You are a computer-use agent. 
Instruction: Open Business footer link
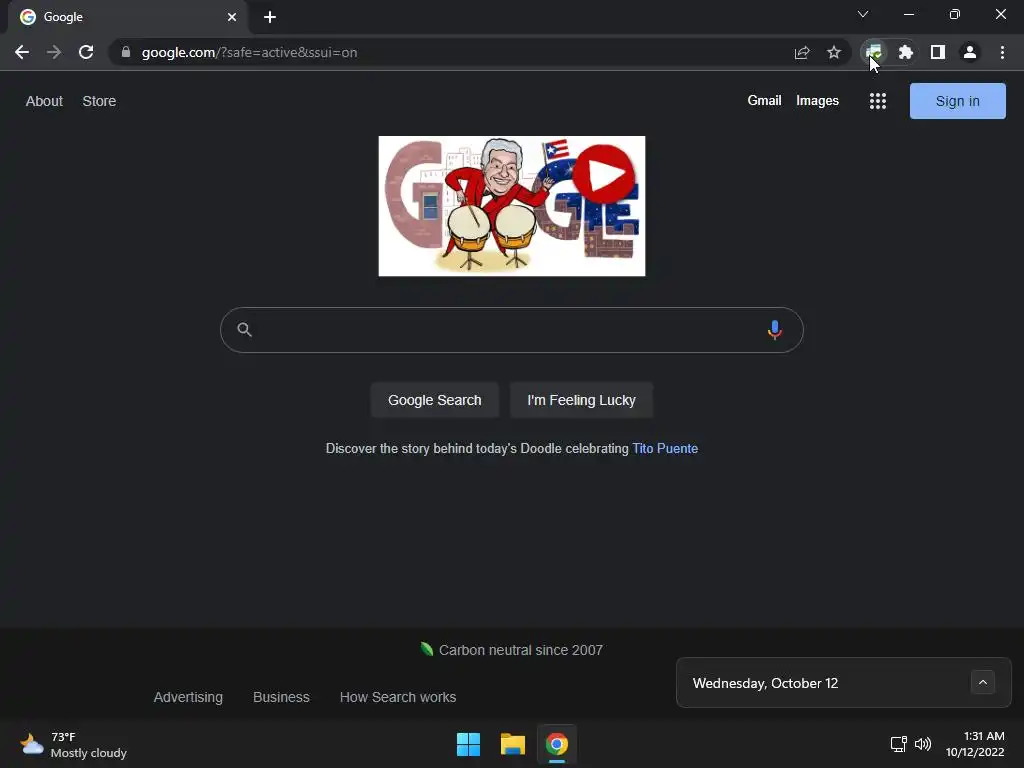click(281, 697)
